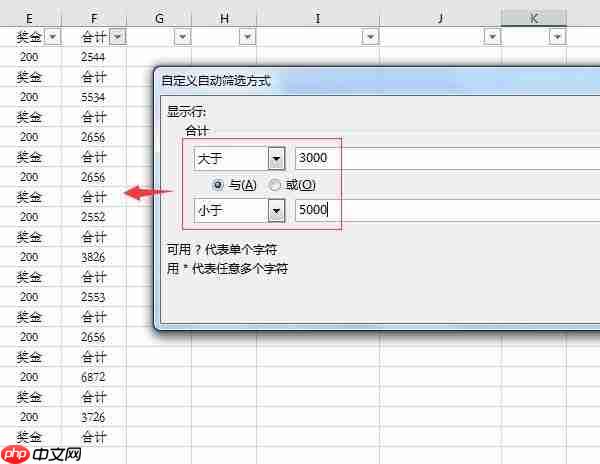This screenshot has height=464, width=600.
Task: Expand the 小于 condition combo box
Action: (x=276, y=210)
